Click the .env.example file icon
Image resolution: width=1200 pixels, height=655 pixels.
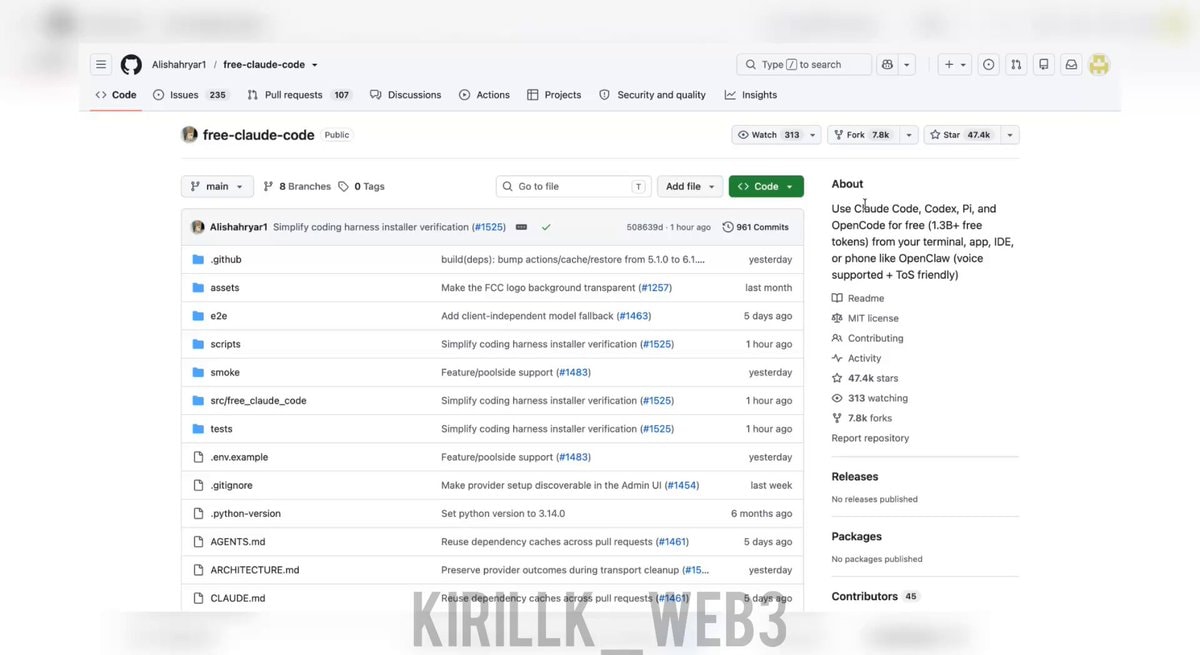[x=198, y=457]
